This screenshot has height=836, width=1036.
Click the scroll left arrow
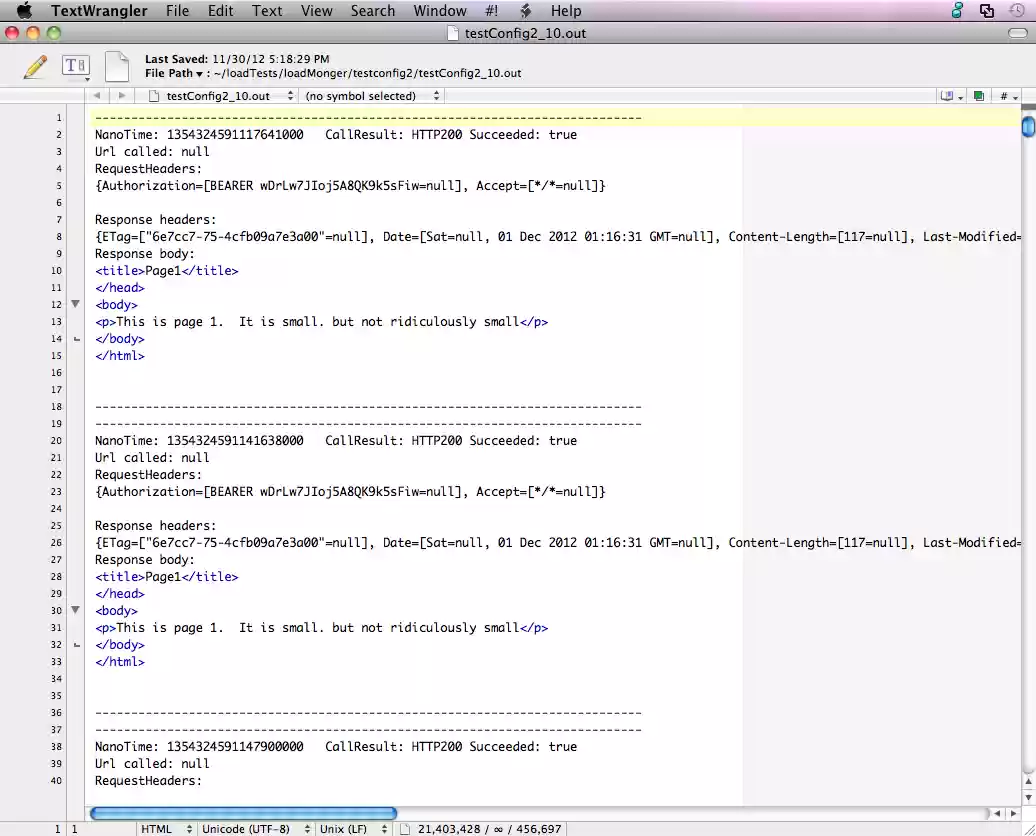tap(997, 814)
